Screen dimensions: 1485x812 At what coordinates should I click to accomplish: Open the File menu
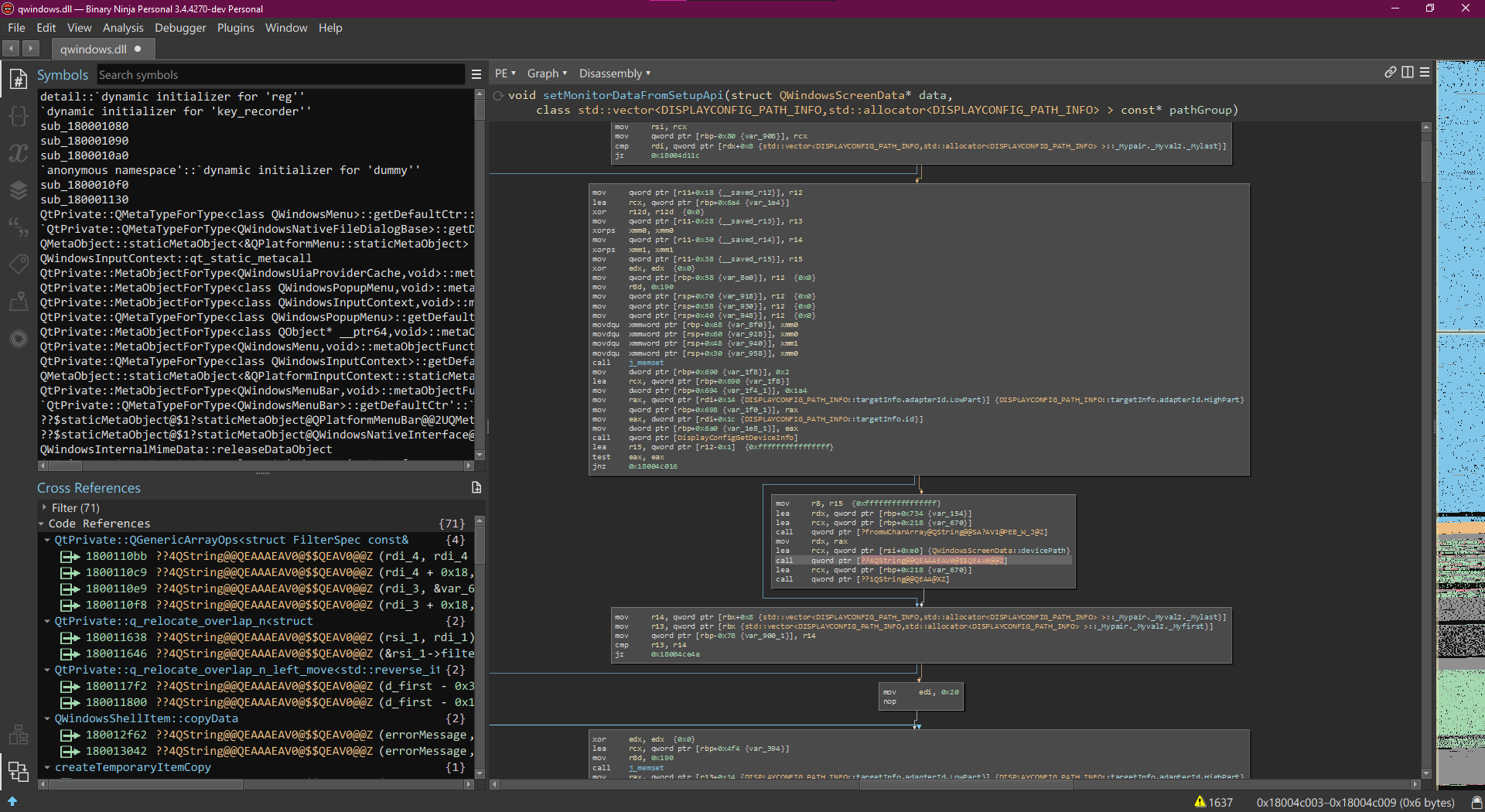click(x=16, y=28)
